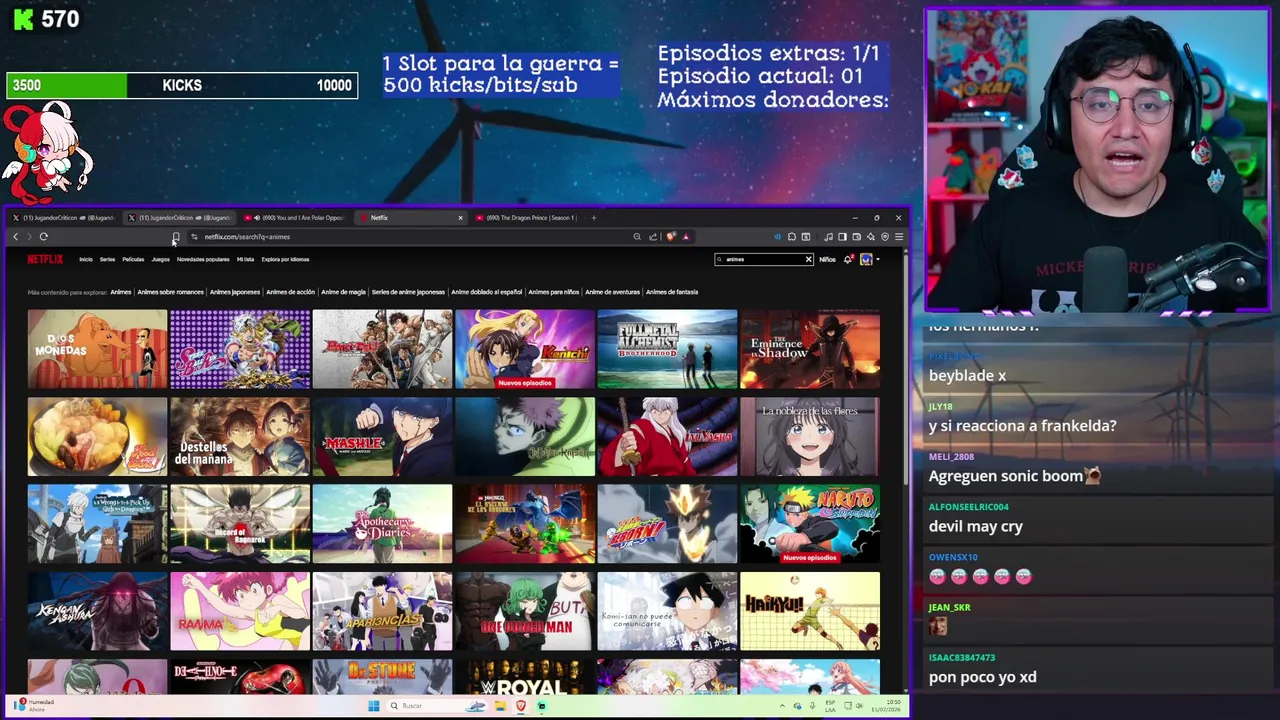The image size is (1280, 720).
Task: Open ESP LAA language selector in tray
Action: point(830,706)
